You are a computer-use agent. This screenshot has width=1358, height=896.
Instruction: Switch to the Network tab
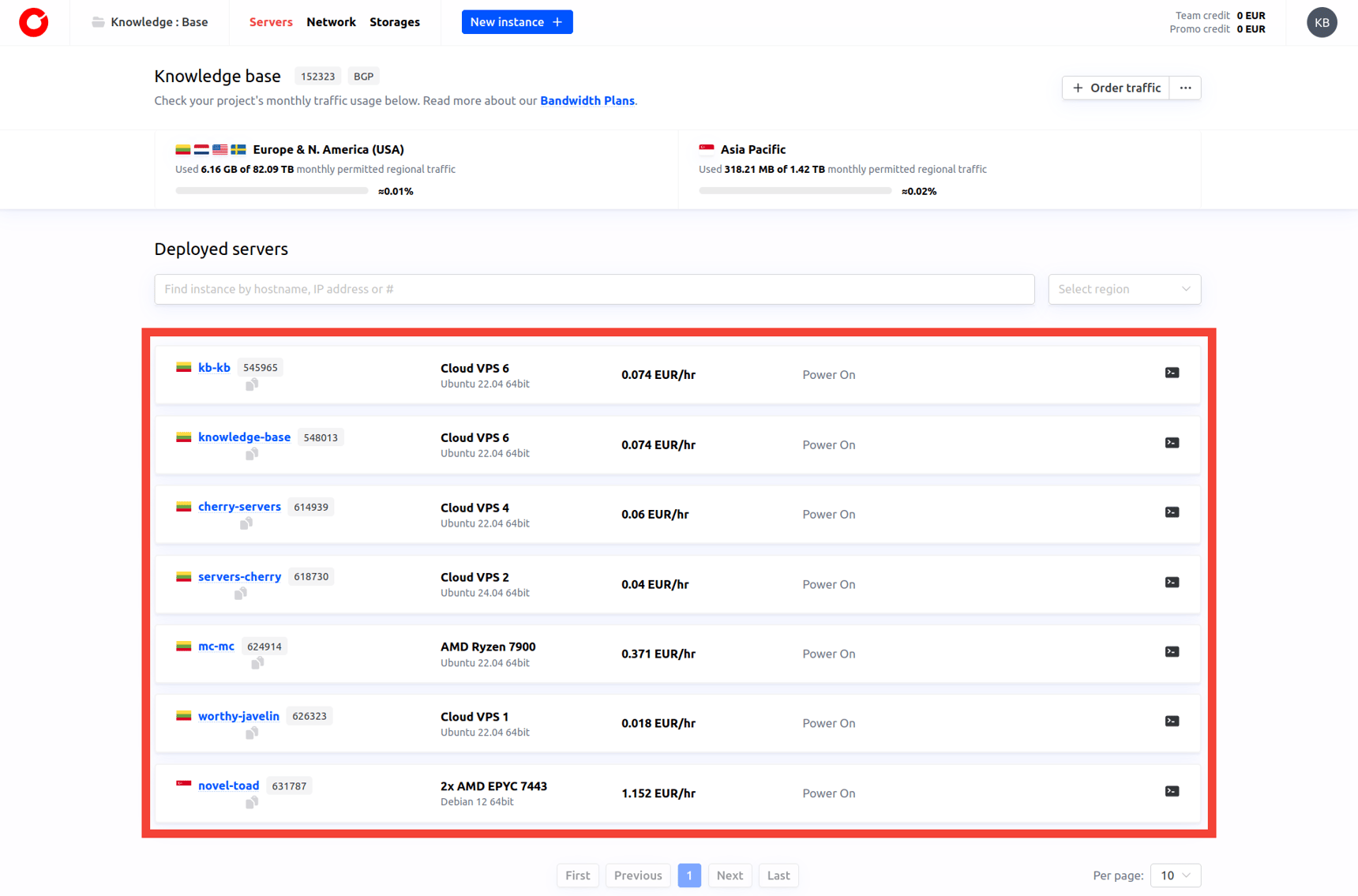click(x=331, y=22)
